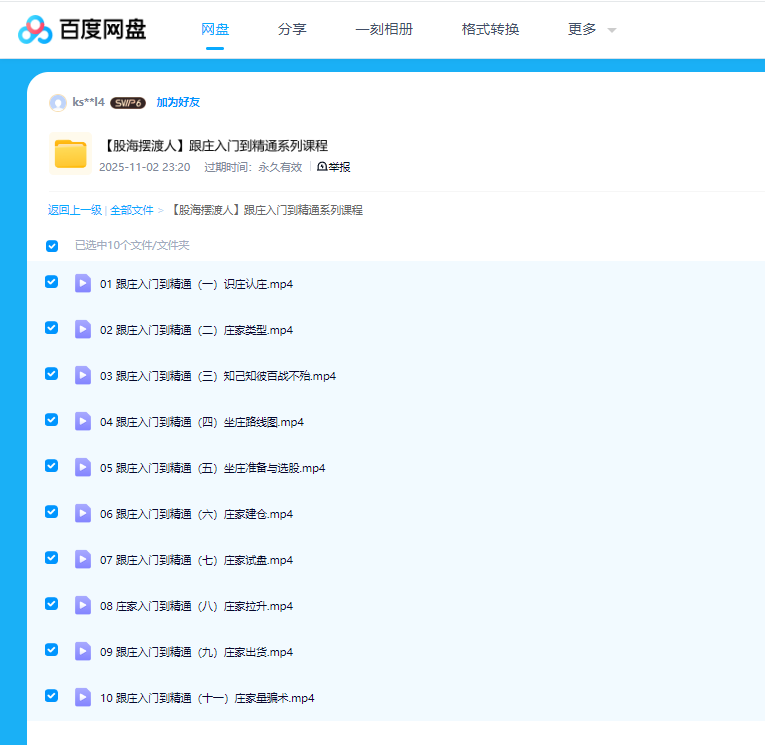
Task: Uncheck the 06 庄家建仓.mp4 checkbox
Action: tap(52, 512)
